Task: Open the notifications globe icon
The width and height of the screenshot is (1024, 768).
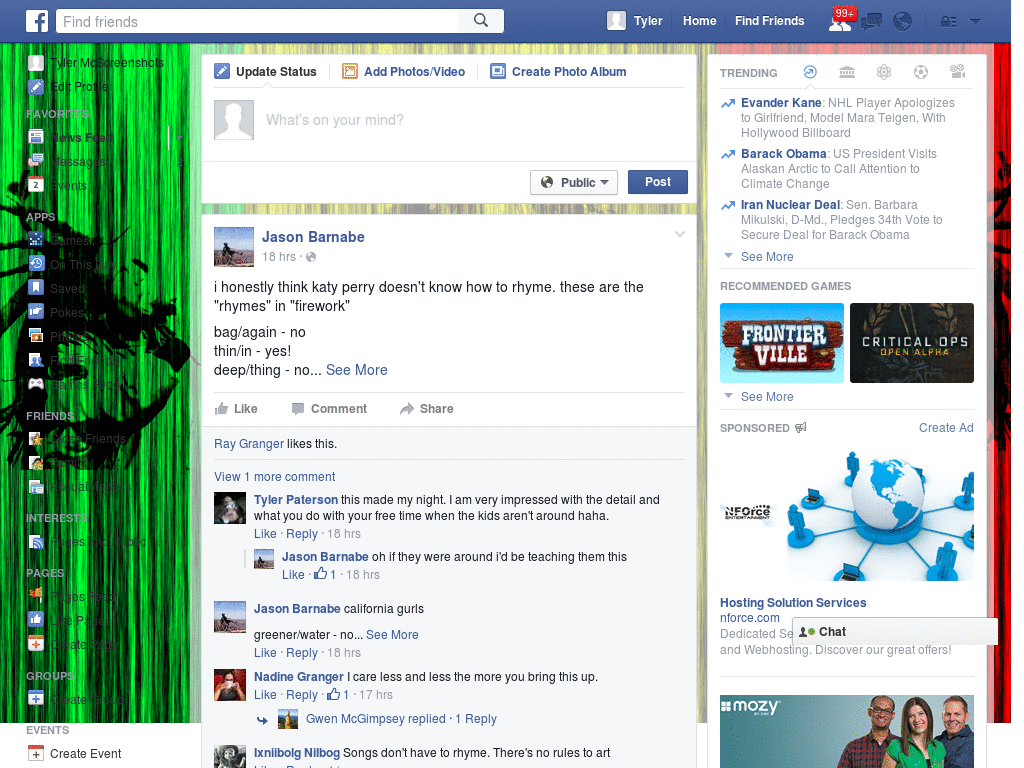Action: pos(903,22)
